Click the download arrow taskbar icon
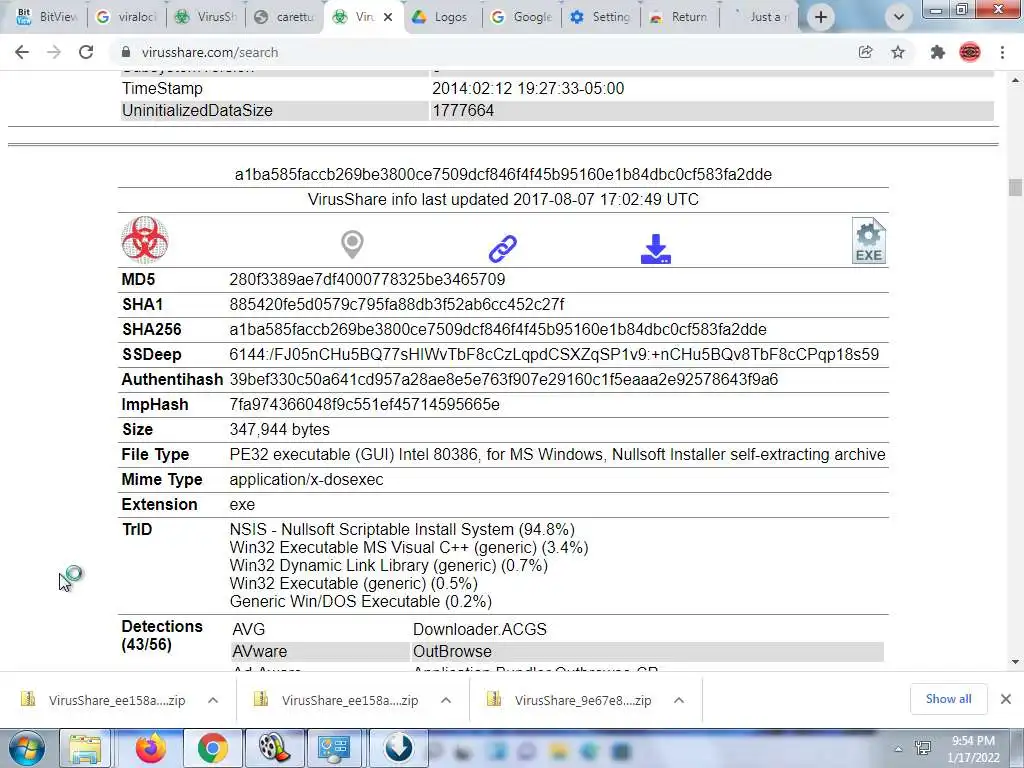 [399, 748]
